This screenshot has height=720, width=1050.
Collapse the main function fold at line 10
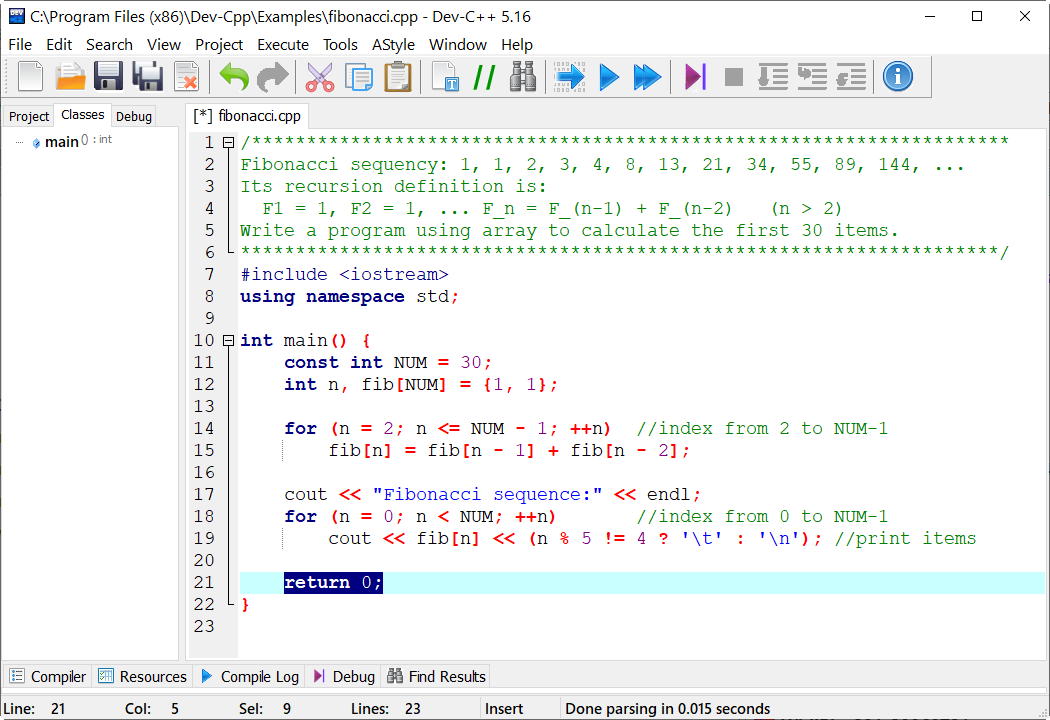(x=228, y=341)
